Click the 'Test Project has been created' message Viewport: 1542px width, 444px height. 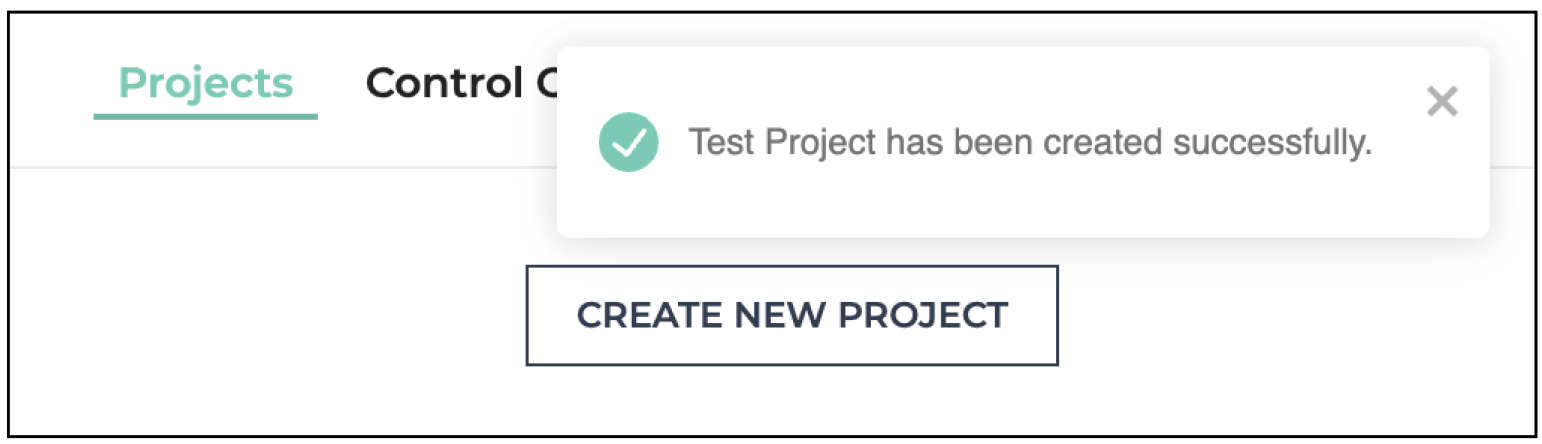click(x=1030, y=143)
